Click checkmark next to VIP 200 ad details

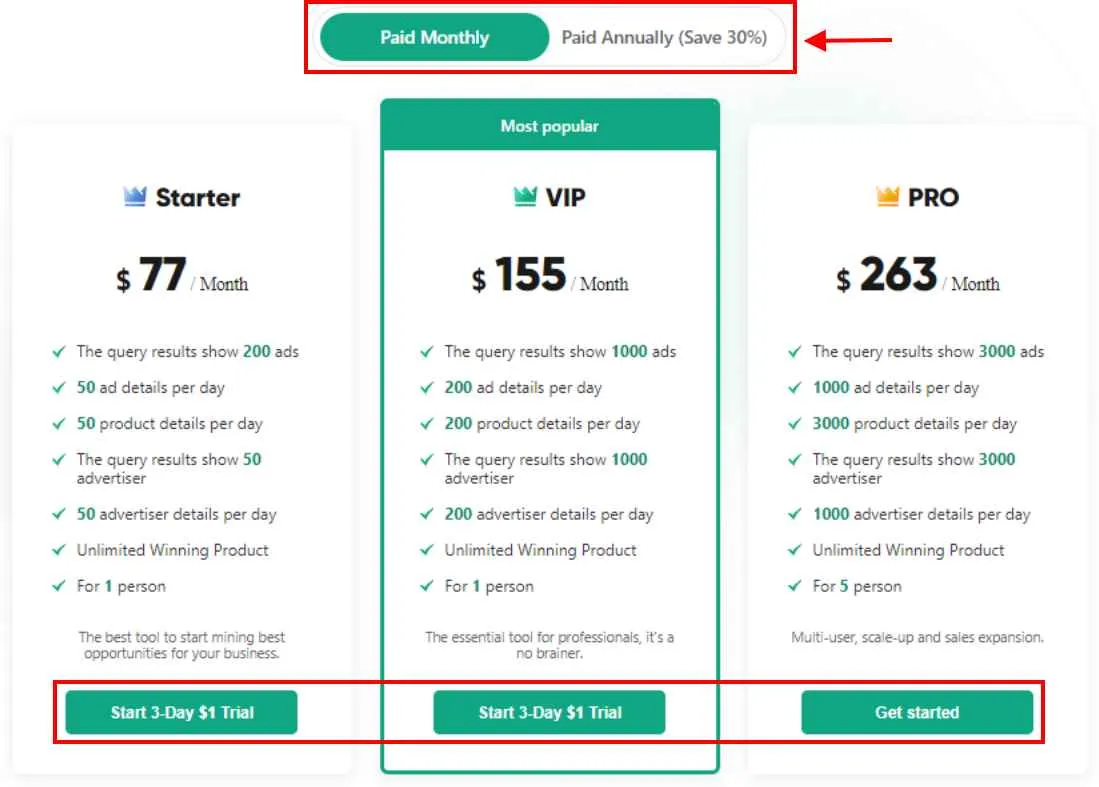427,388
